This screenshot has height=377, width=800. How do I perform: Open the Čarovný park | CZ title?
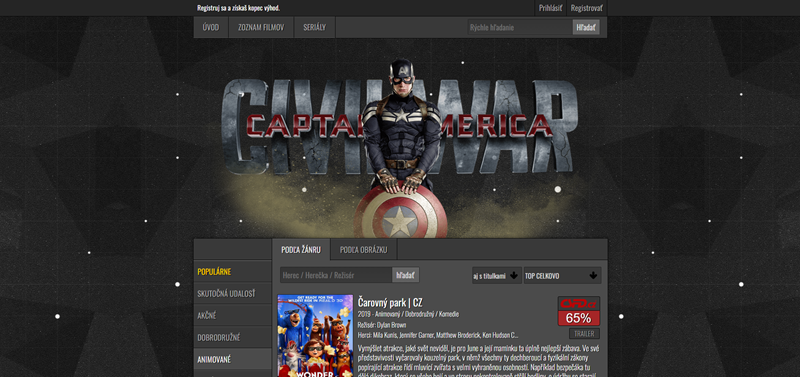point(390,301)
